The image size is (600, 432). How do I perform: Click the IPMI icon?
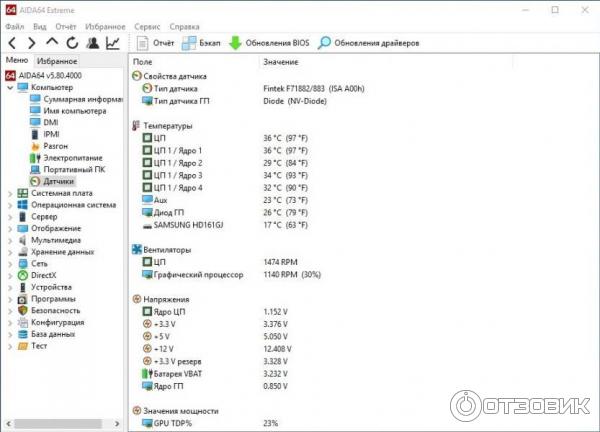tap(35, 134)
